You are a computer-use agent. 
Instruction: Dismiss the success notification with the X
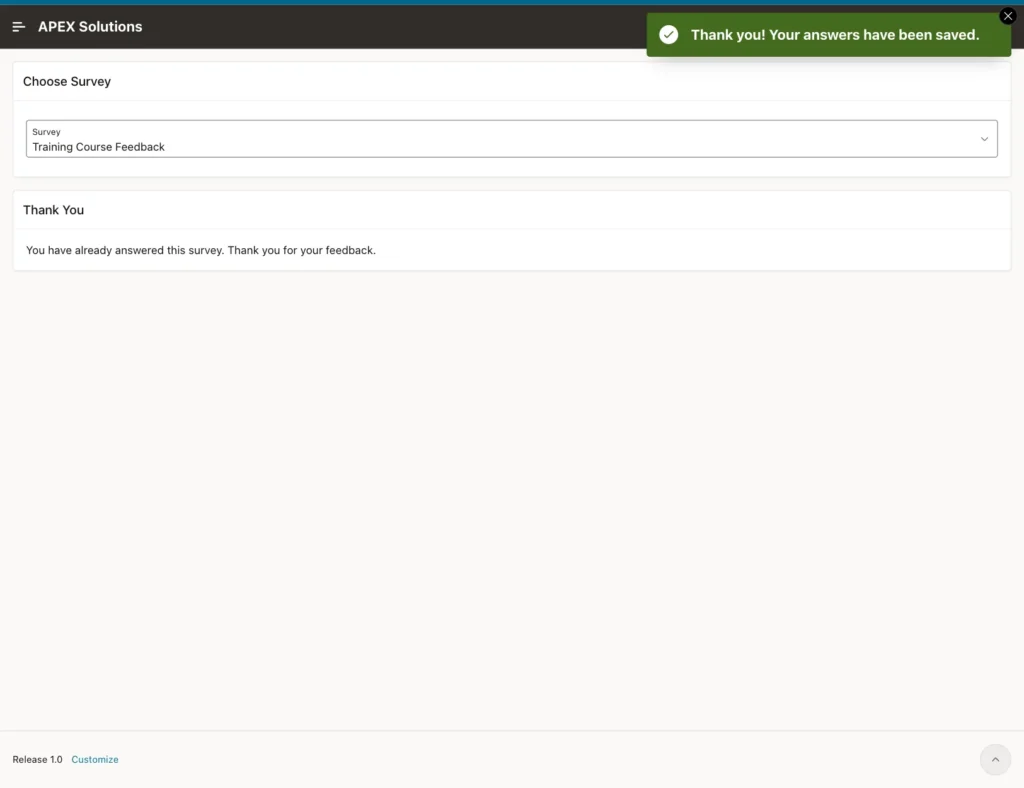click(x=1008, y=16)
